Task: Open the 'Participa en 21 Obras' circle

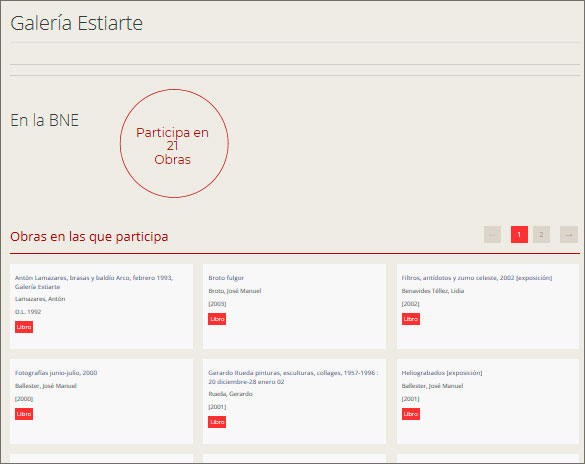Action: point(174,143)
